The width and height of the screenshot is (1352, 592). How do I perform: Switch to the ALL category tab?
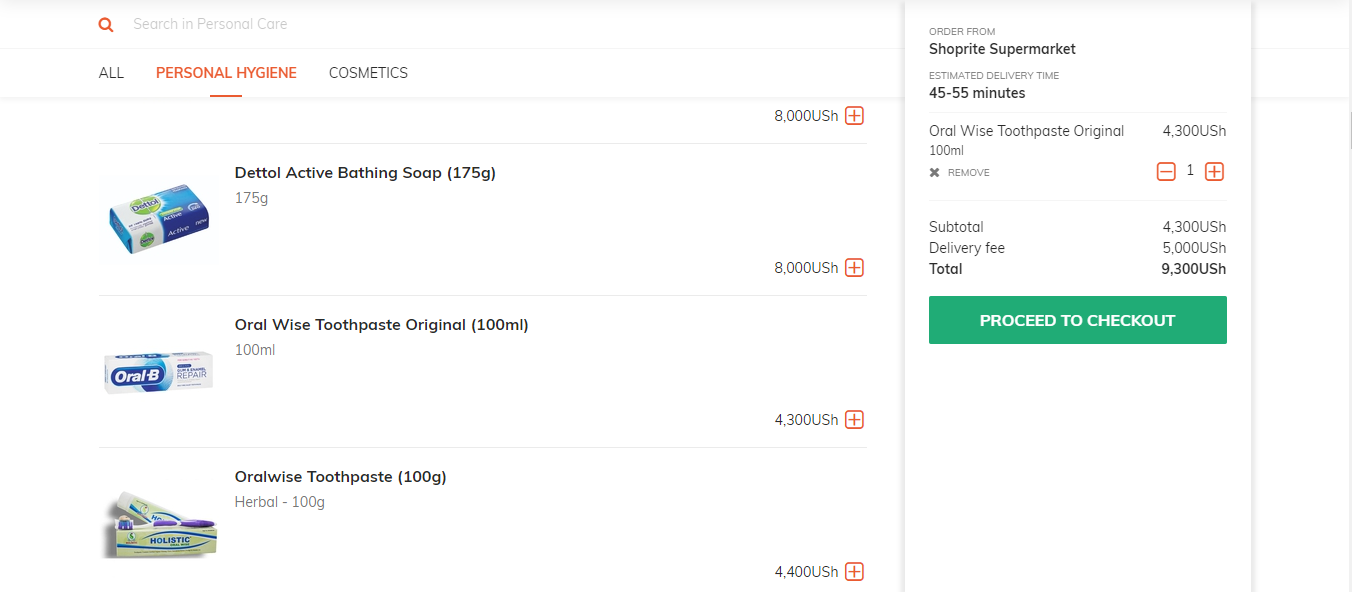[111, 73]
